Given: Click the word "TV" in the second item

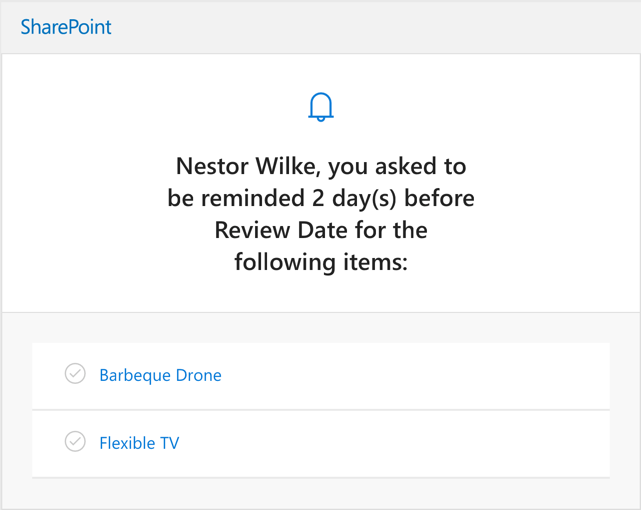Looking at the screenshot, I should pos(169,443).
